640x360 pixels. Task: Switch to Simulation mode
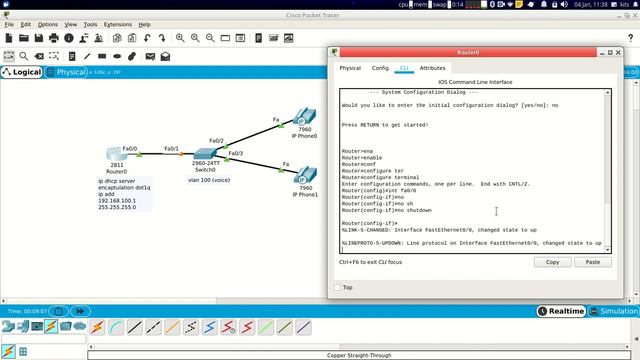click(613, 311)
